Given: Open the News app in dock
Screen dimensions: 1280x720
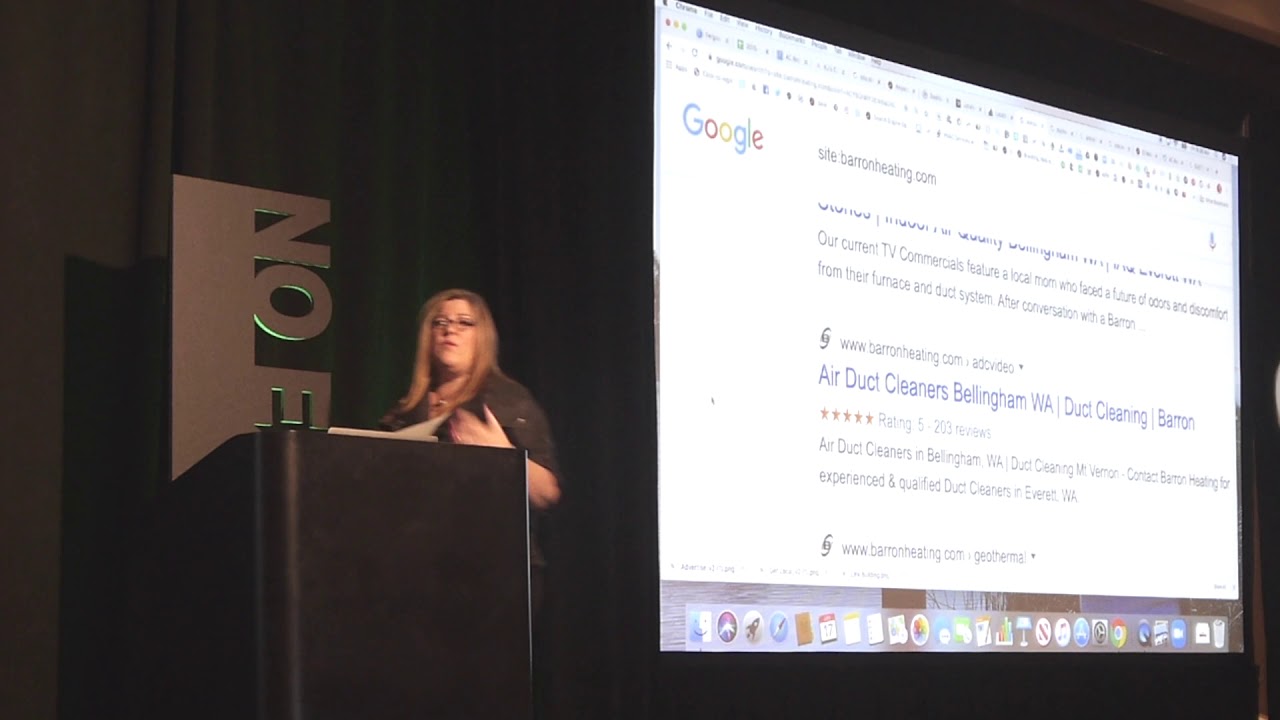Looking at the screenshot, I should (1043, 632).
